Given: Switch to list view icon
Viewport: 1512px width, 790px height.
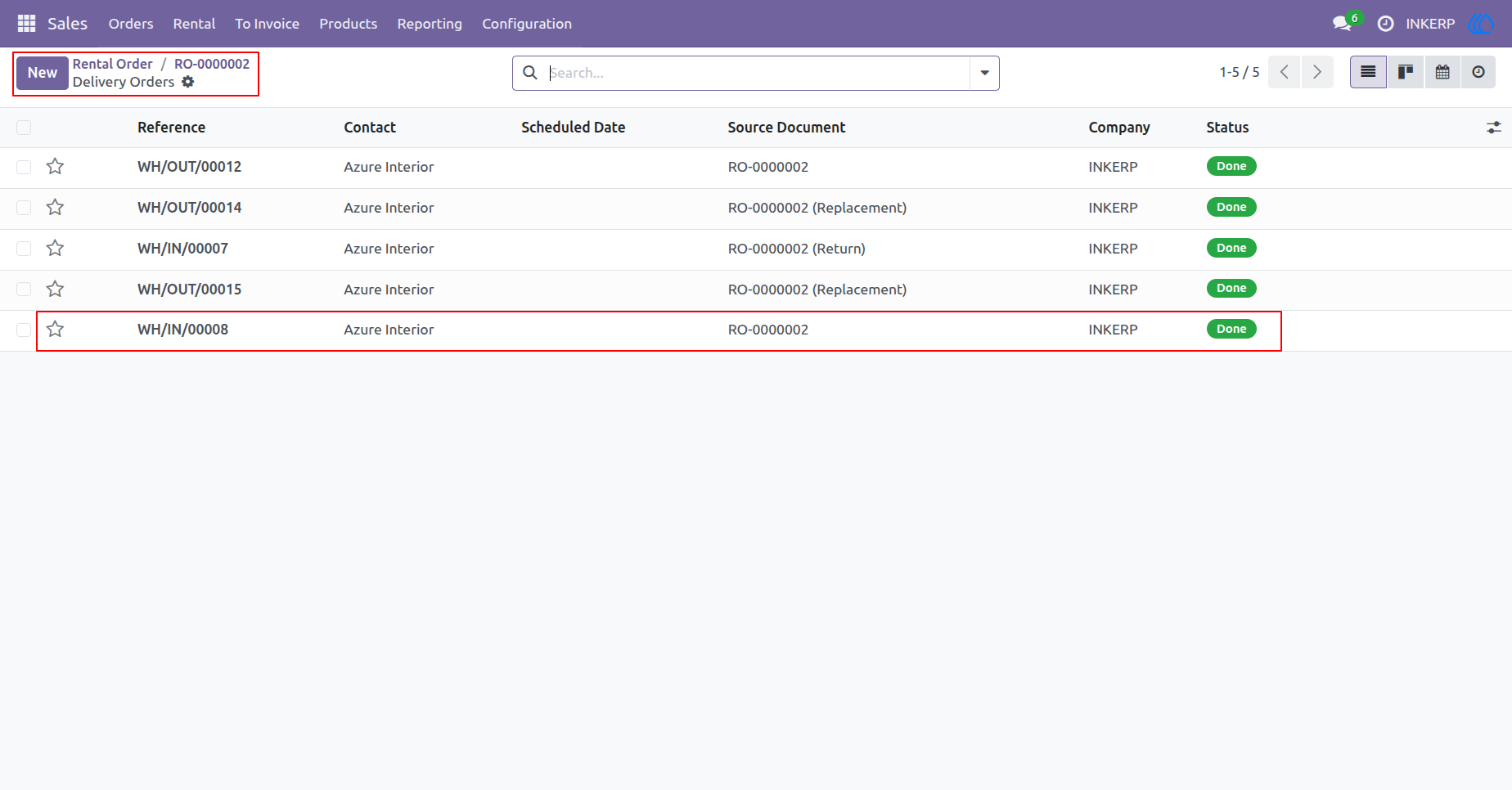Looking at the screenshot, I should [x=1368, y=72].
